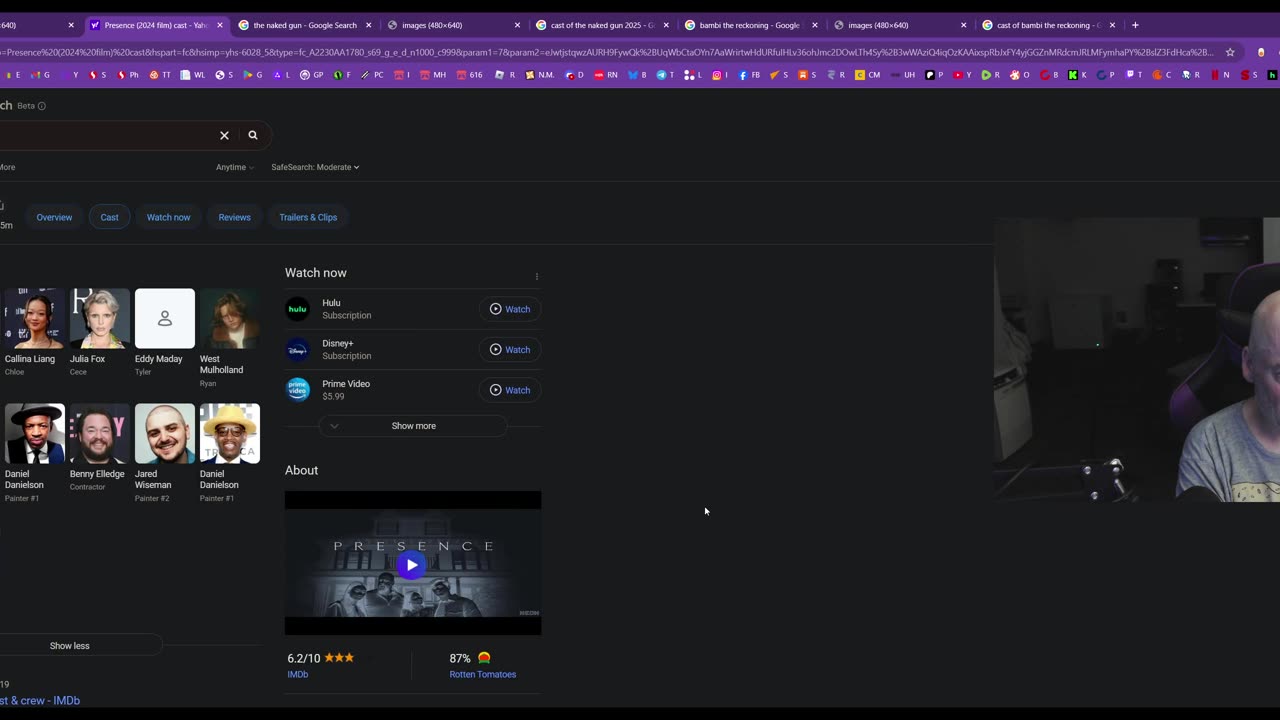Open West Mulholland cast photo

click(230, 318)
